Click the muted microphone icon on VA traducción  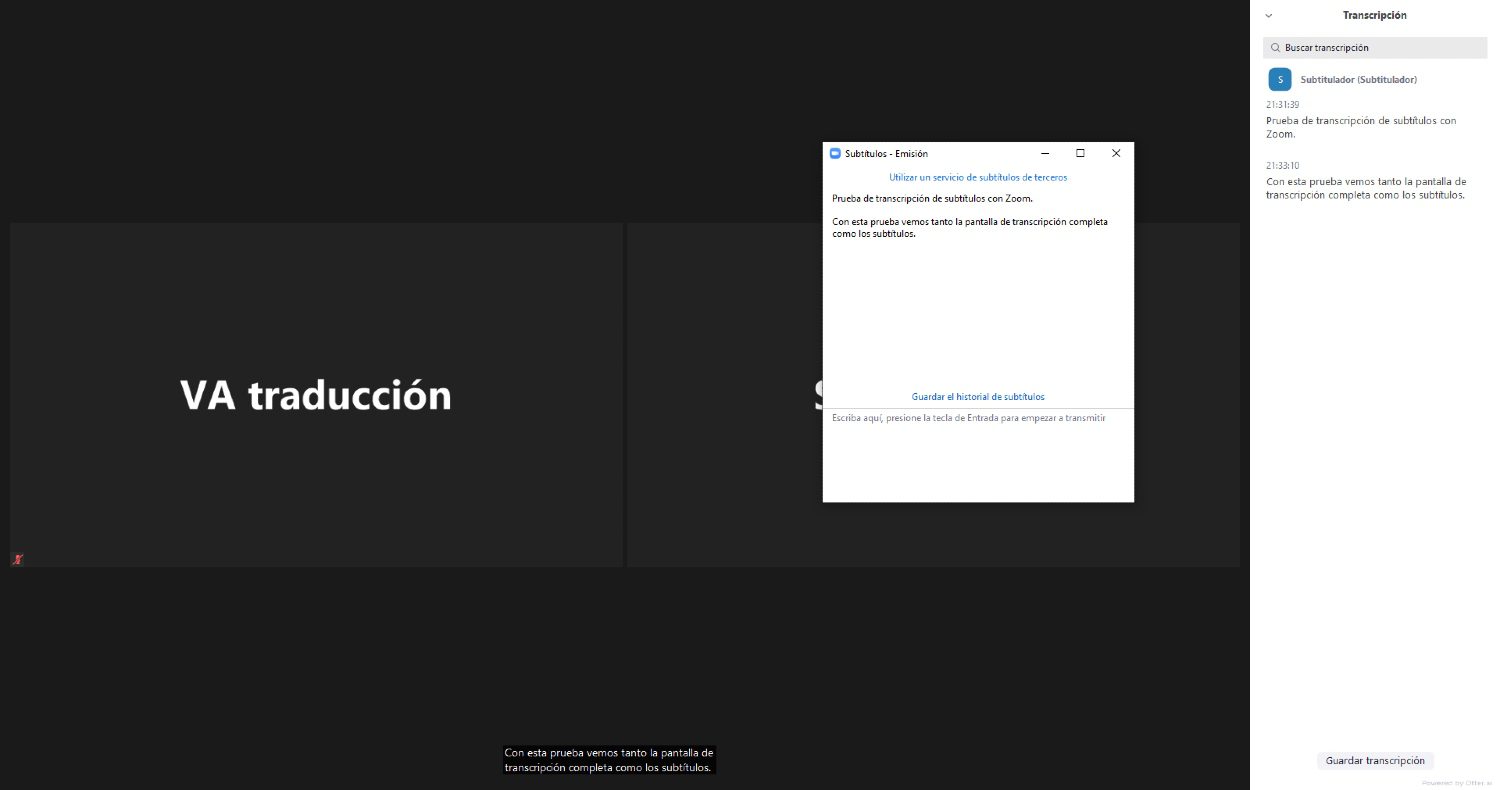click(x=18, y=559)
